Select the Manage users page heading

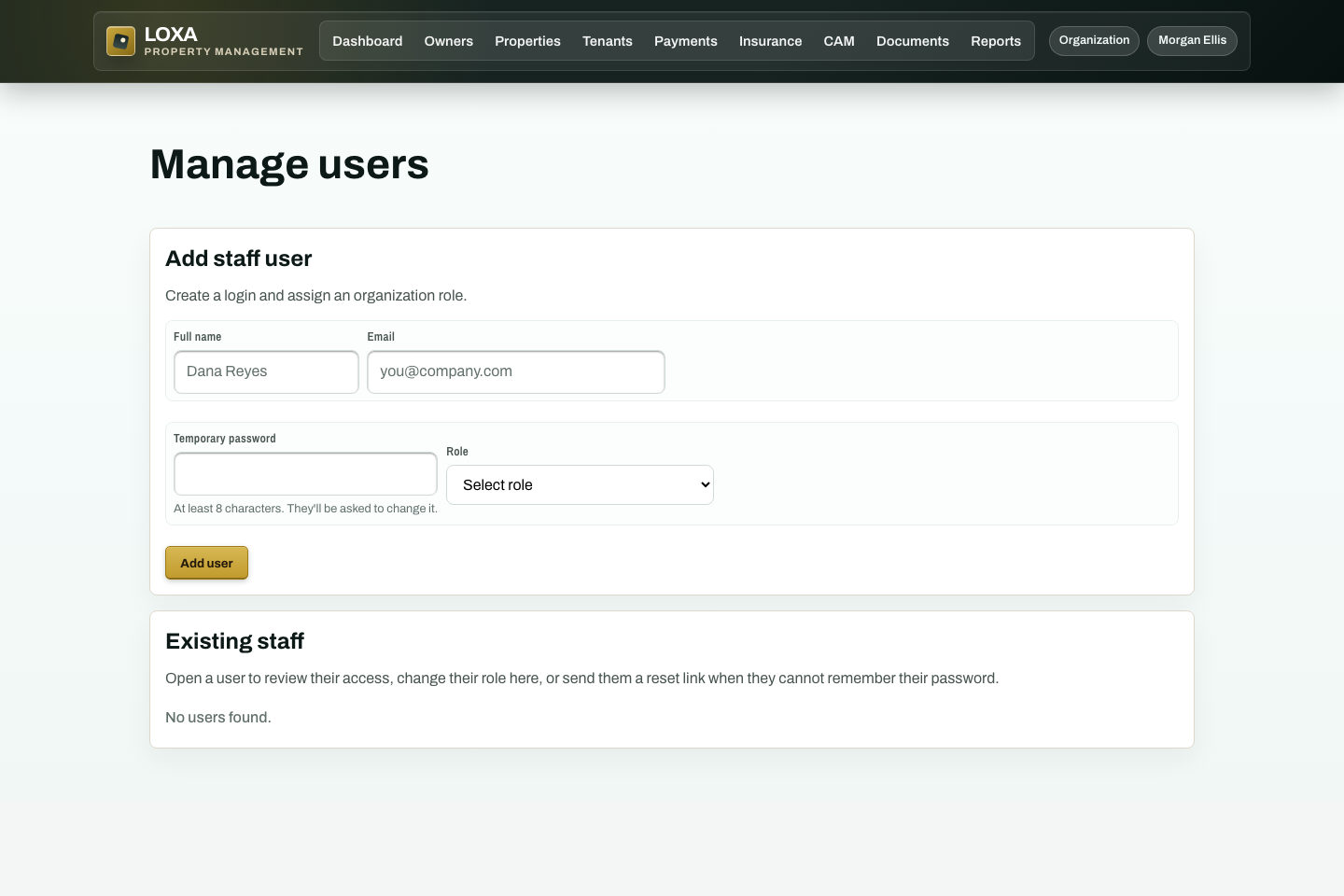289,164
